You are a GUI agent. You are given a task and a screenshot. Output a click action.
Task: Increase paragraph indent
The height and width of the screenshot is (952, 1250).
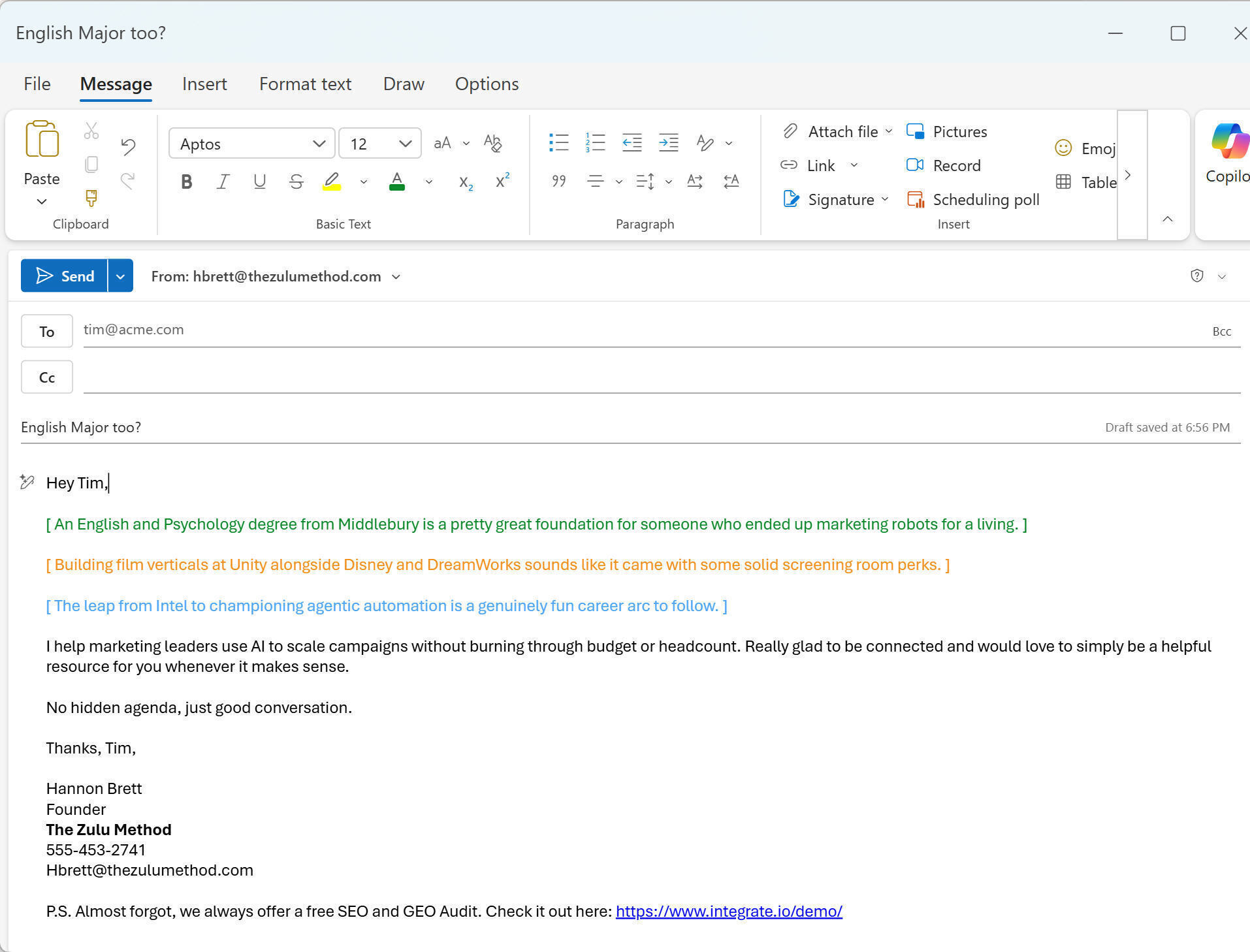(669, 143)
